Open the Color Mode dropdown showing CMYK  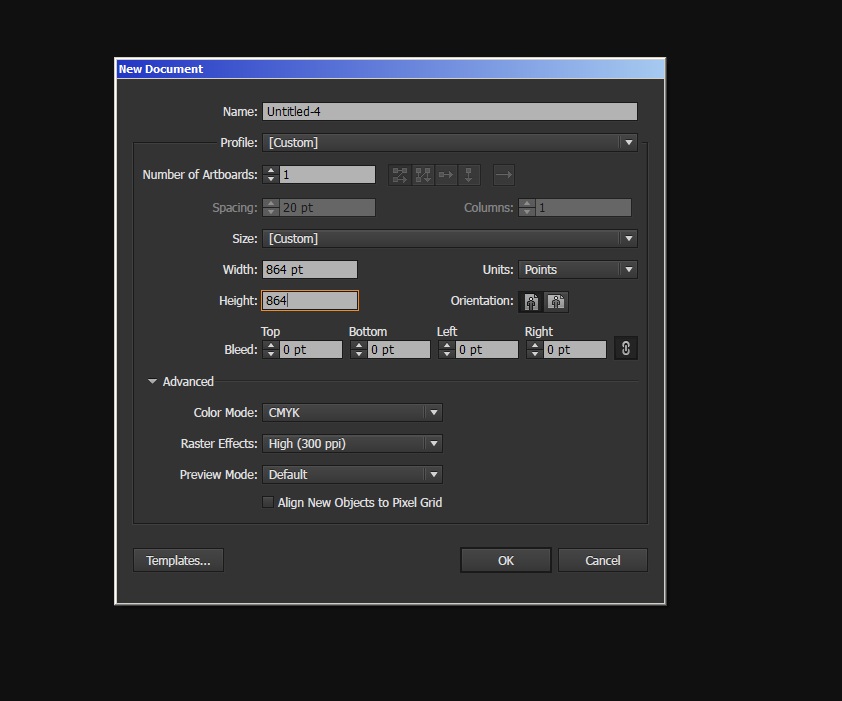352,413
